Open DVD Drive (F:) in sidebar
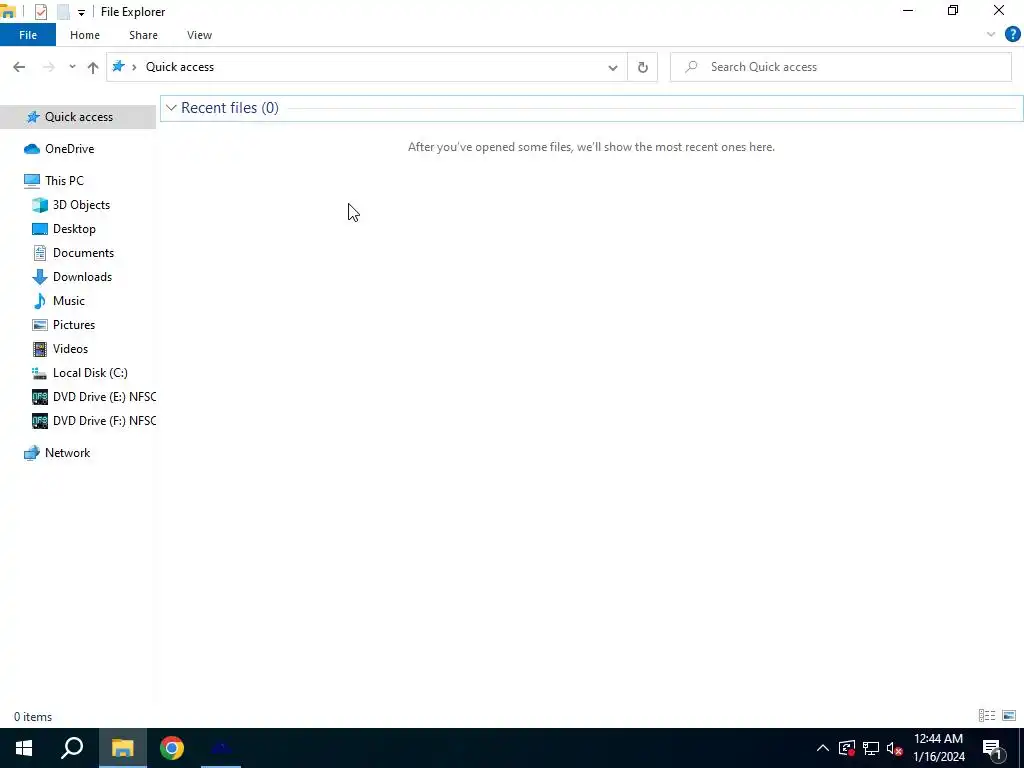Image resolution: width=1024 pixels, height=768 pixels. pyautogui.click(x=104, y=421)
